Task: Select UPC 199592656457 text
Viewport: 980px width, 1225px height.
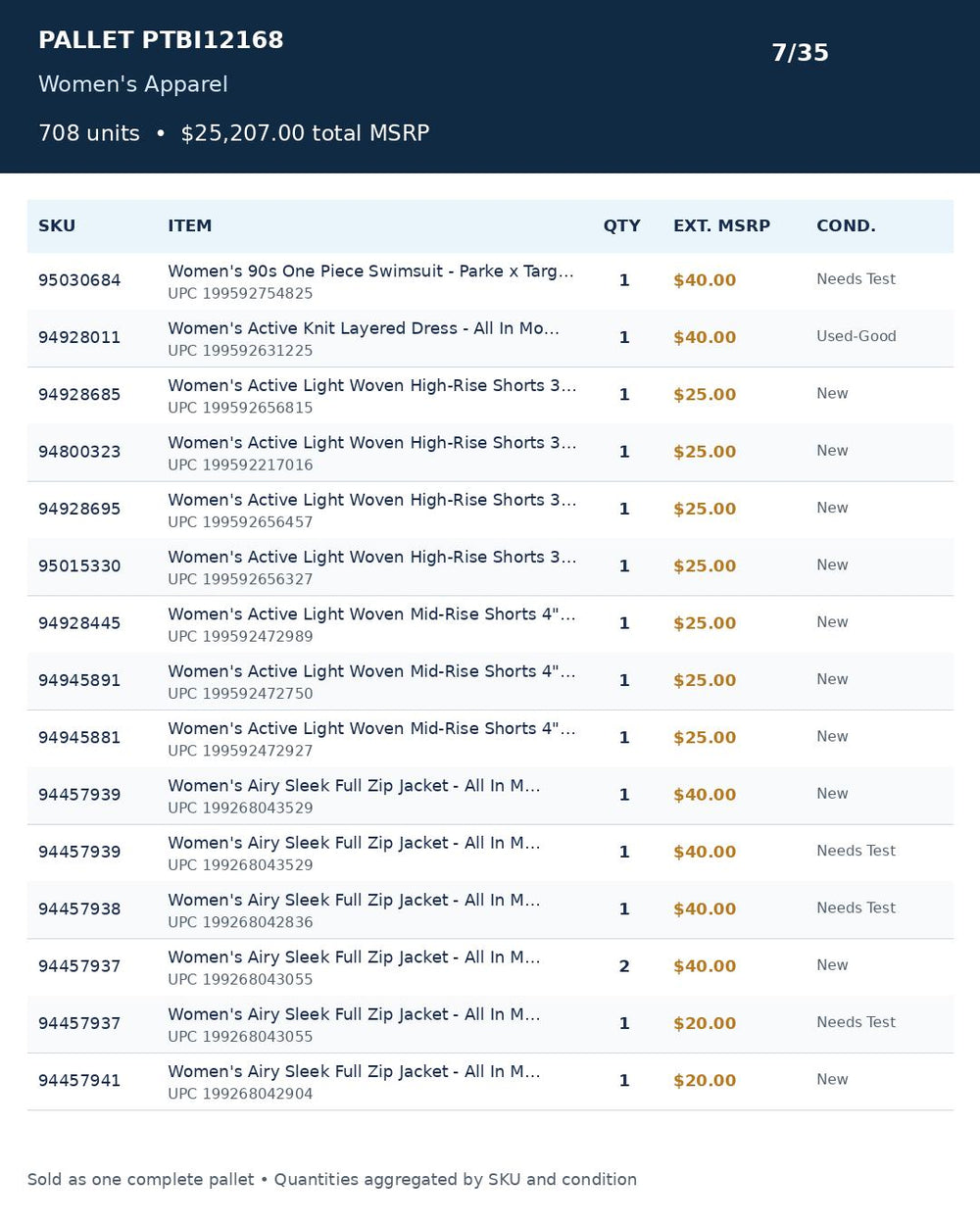Action: 240,522
